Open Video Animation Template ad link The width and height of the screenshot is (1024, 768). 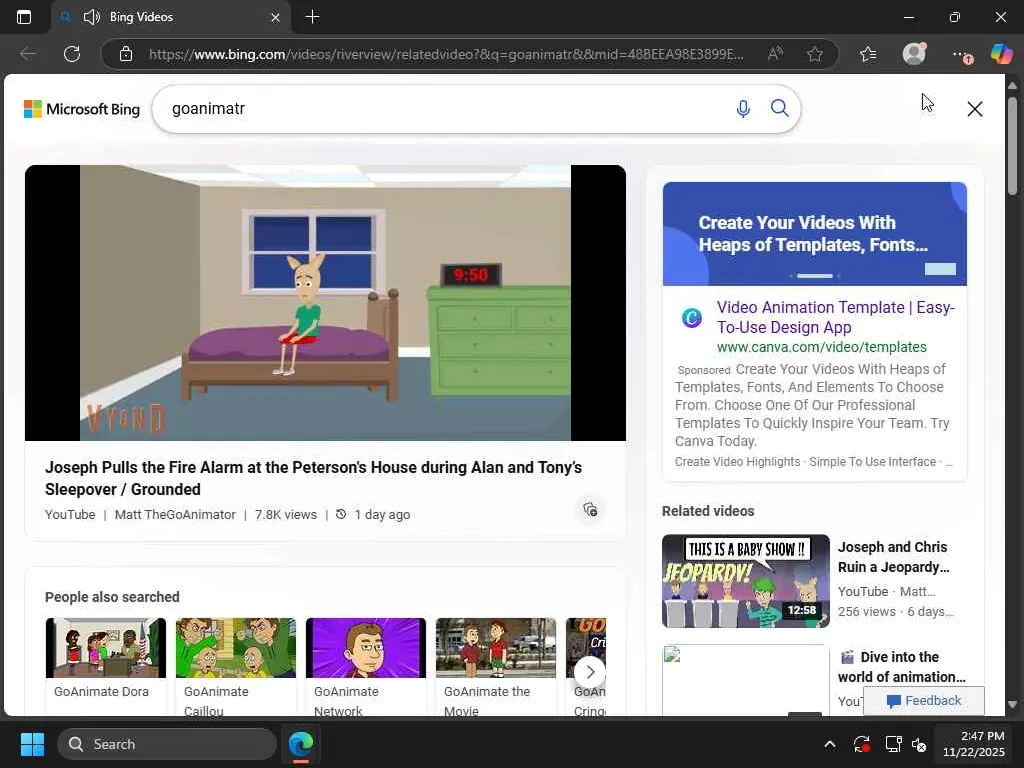pyautogui.click(x=835, y=317)
